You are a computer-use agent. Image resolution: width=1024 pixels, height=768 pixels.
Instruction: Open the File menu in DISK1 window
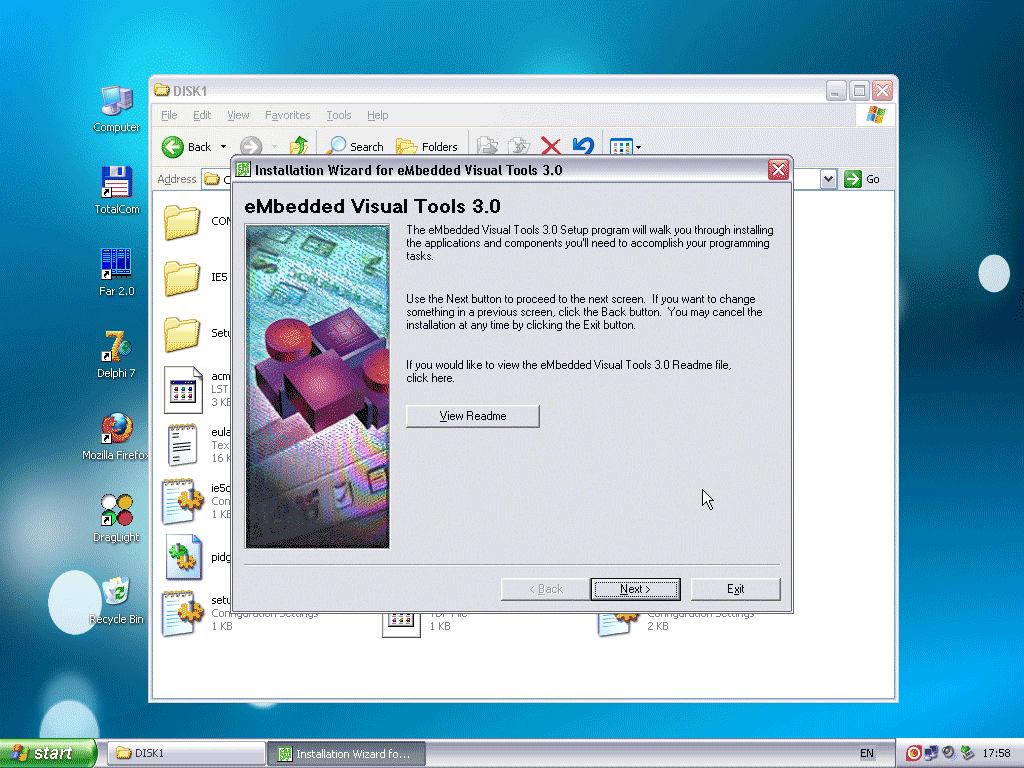coord(169,115)
